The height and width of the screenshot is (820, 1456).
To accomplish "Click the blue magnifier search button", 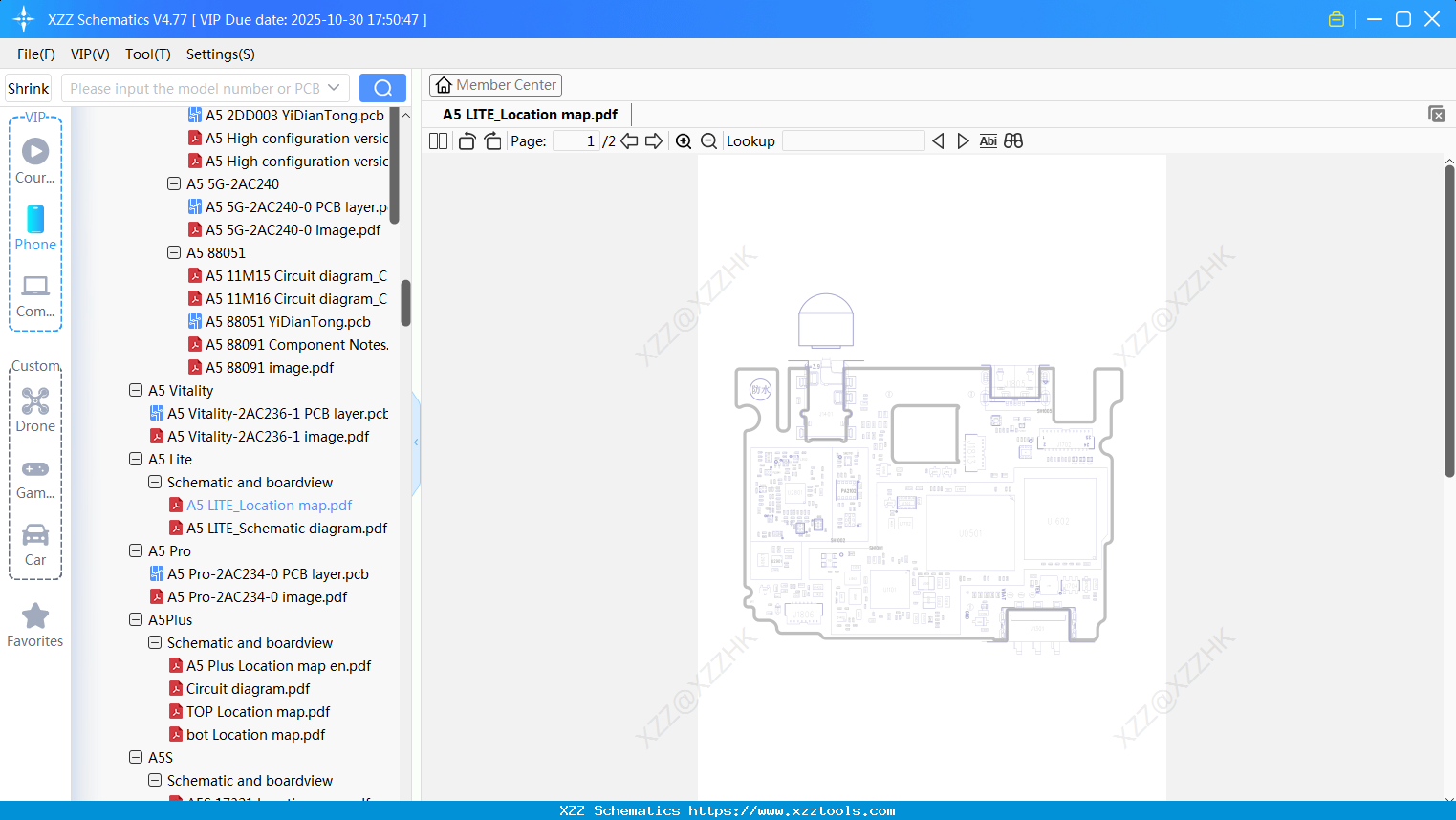I will 382,88.
